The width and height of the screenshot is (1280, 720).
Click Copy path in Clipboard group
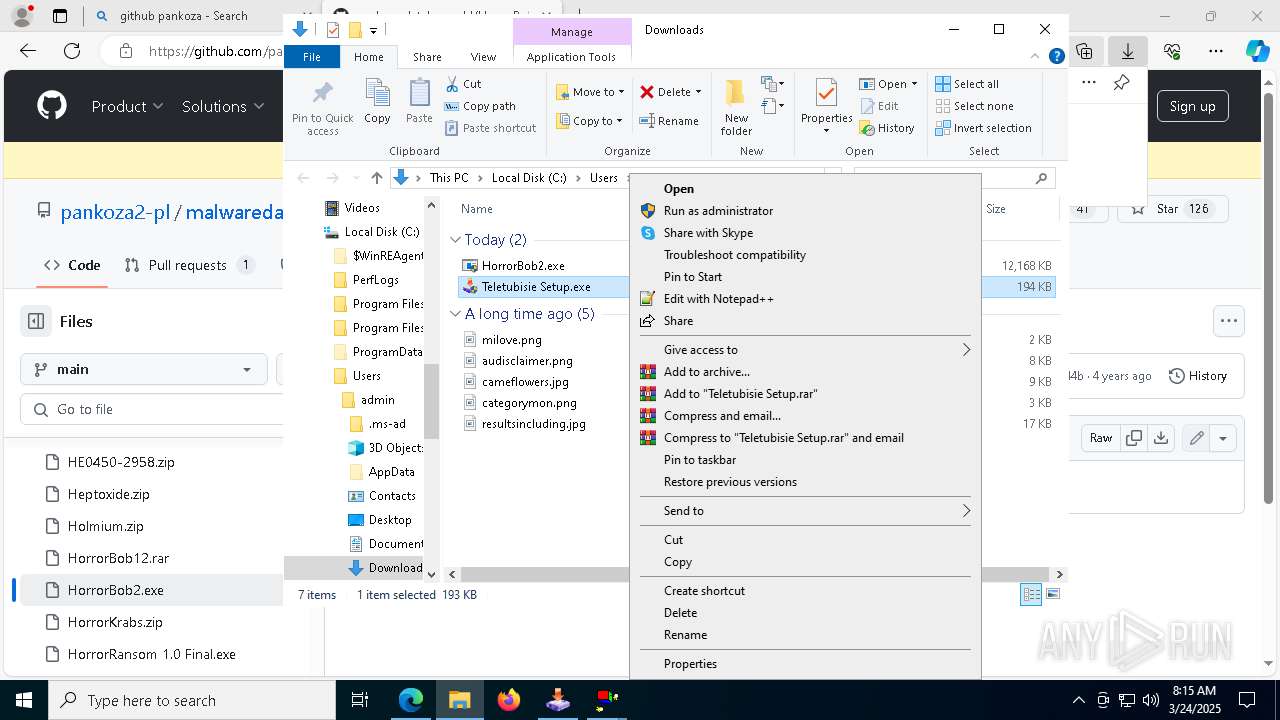[480, 106]
